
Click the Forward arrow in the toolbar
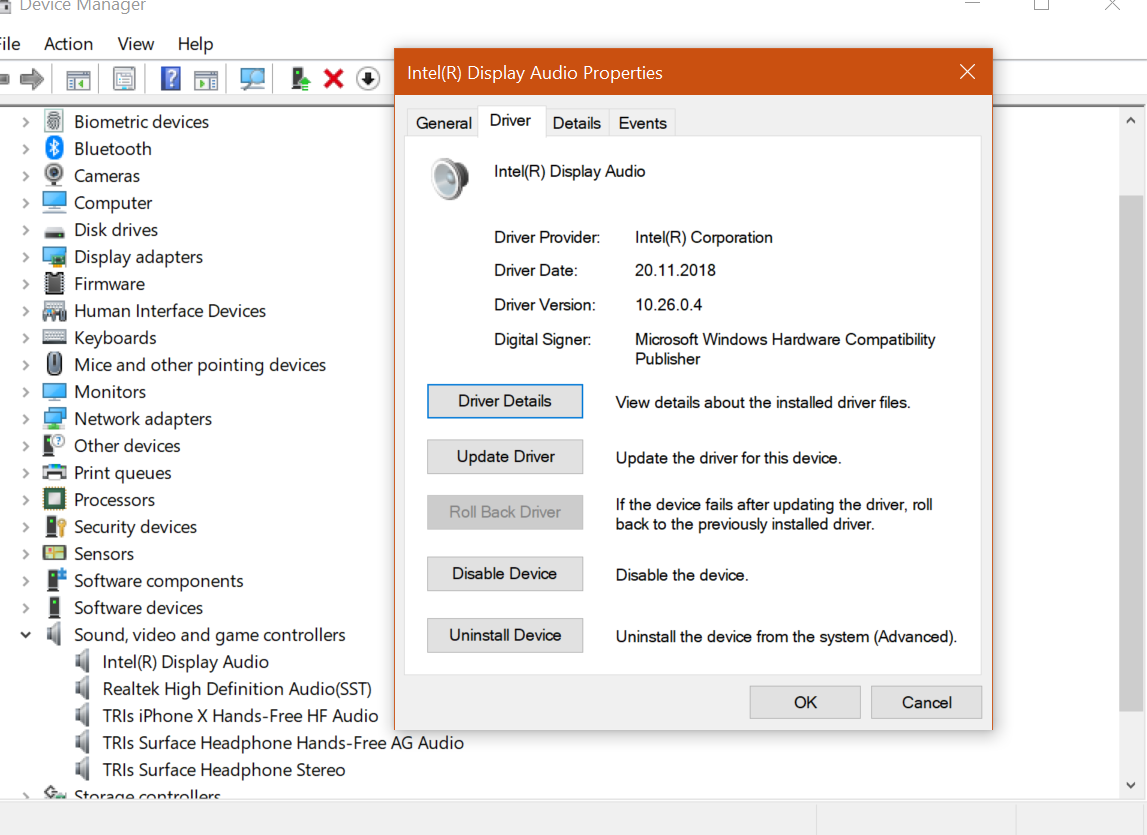(x=31, y=79)
